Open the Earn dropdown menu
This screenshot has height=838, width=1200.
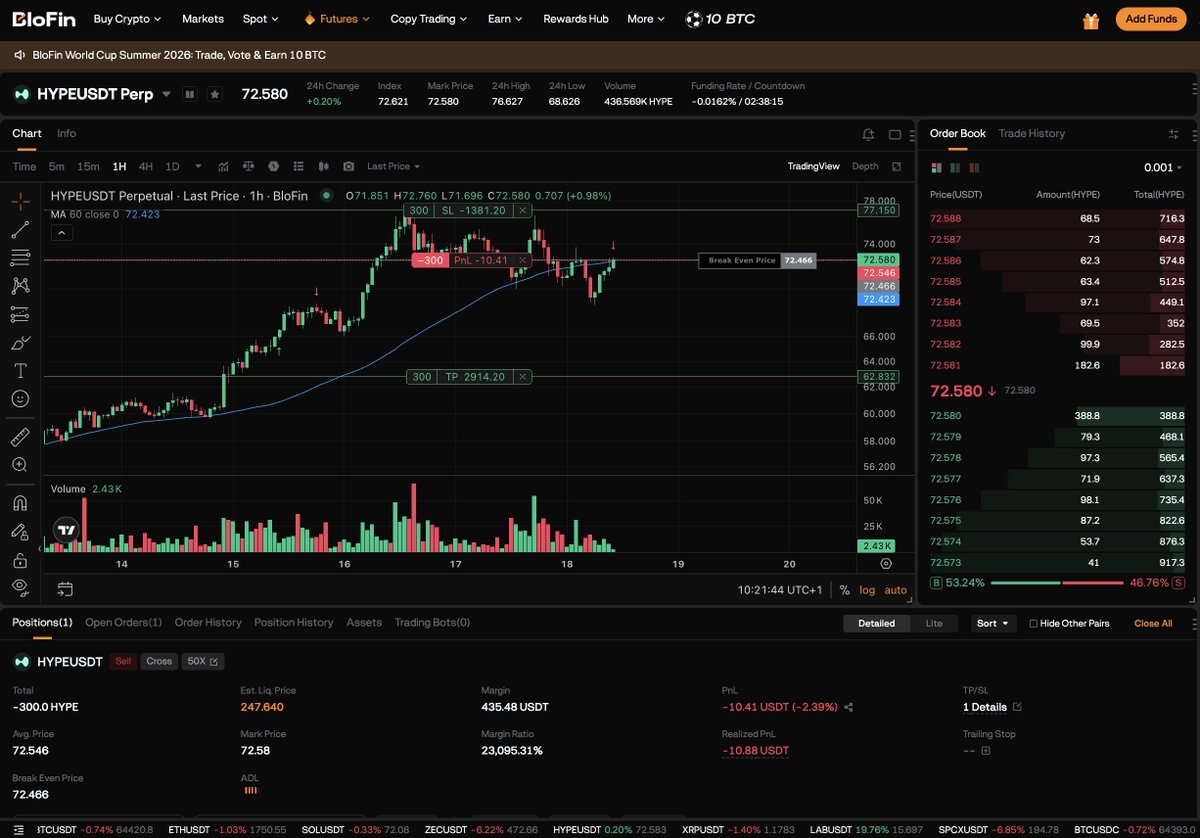[x=504, y=19]
